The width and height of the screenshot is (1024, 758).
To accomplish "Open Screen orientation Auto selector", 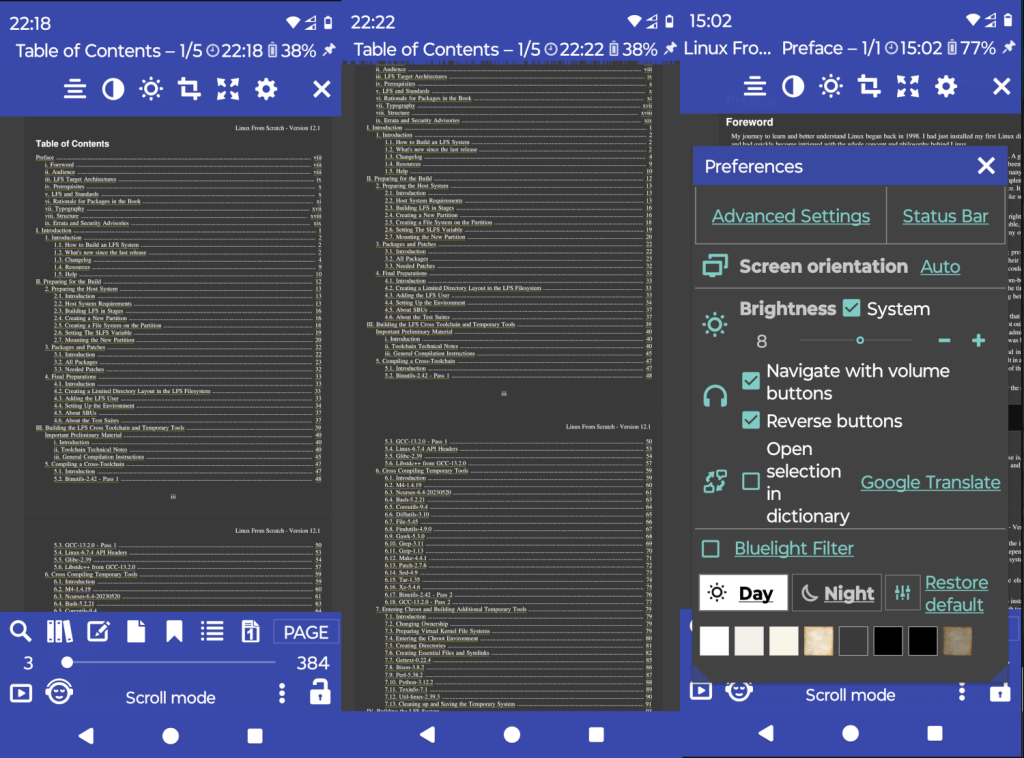I will tap(940, 267).
